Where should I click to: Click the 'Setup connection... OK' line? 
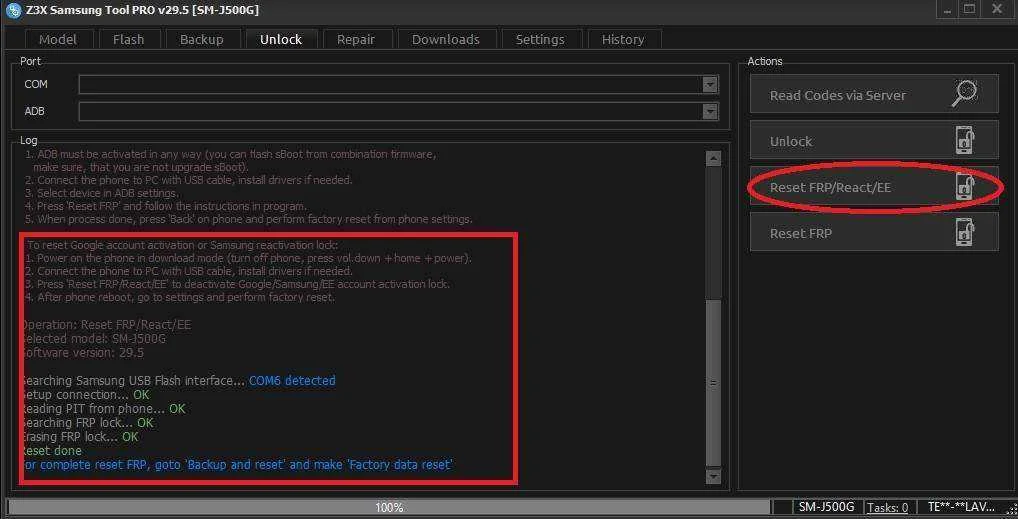point(85,394)
